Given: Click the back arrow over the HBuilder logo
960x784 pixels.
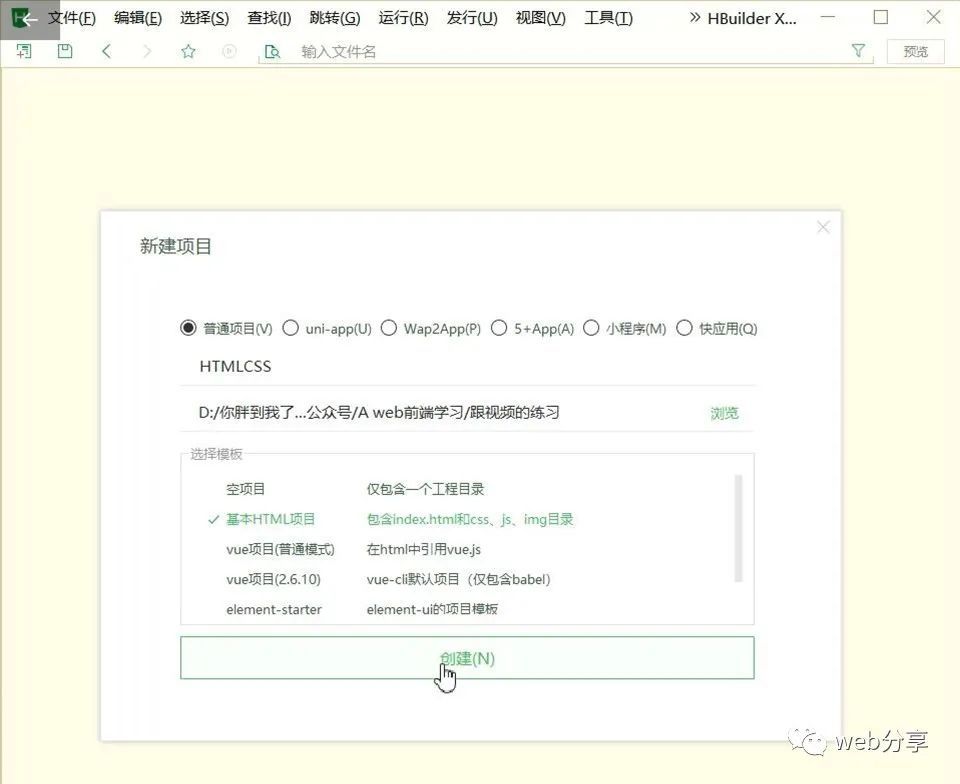Looking at the screenshot, I should pyautogui.click(x=28, y=19).
